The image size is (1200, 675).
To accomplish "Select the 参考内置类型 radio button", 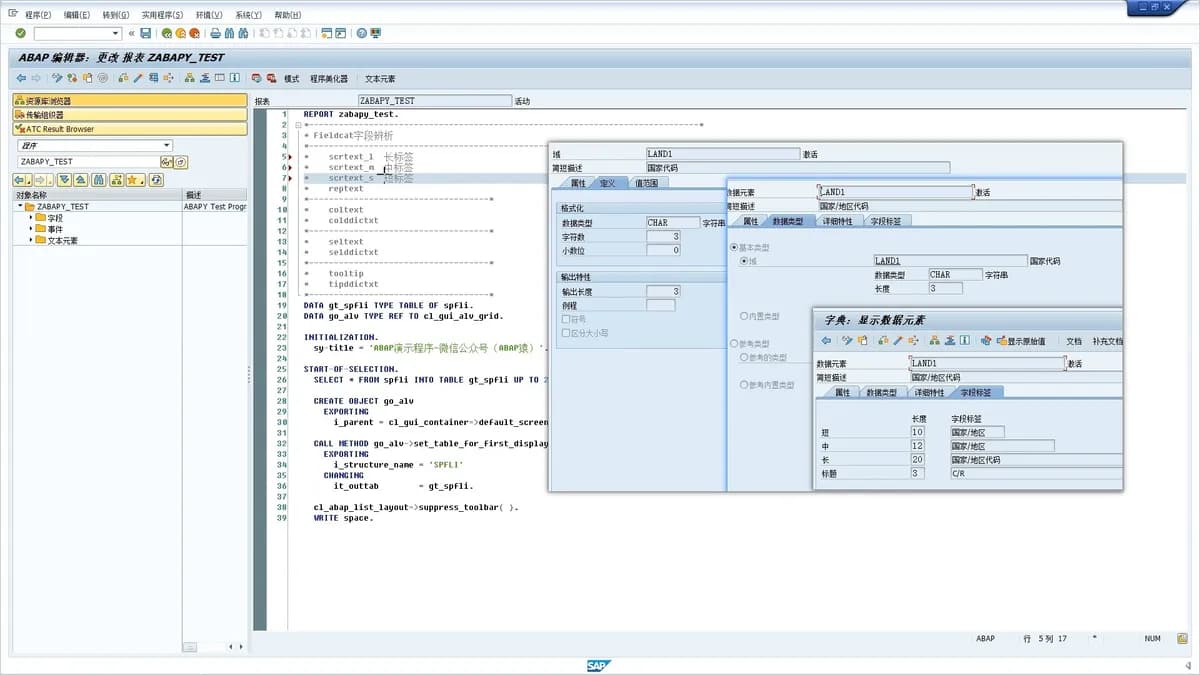I will pos(744,384).
